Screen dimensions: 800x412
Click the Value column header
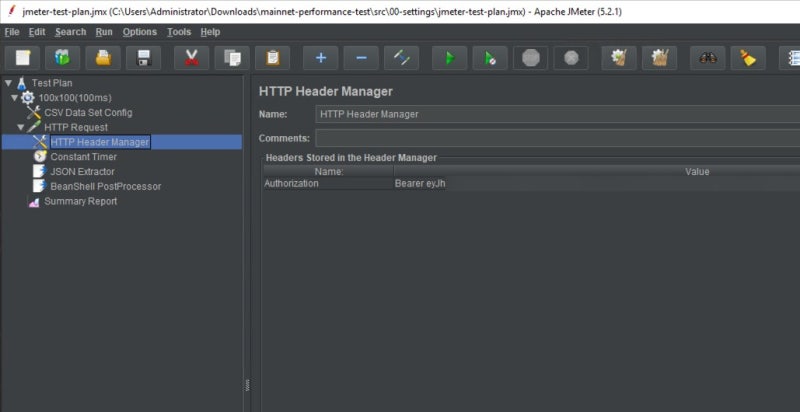click(x=597, y=172)
